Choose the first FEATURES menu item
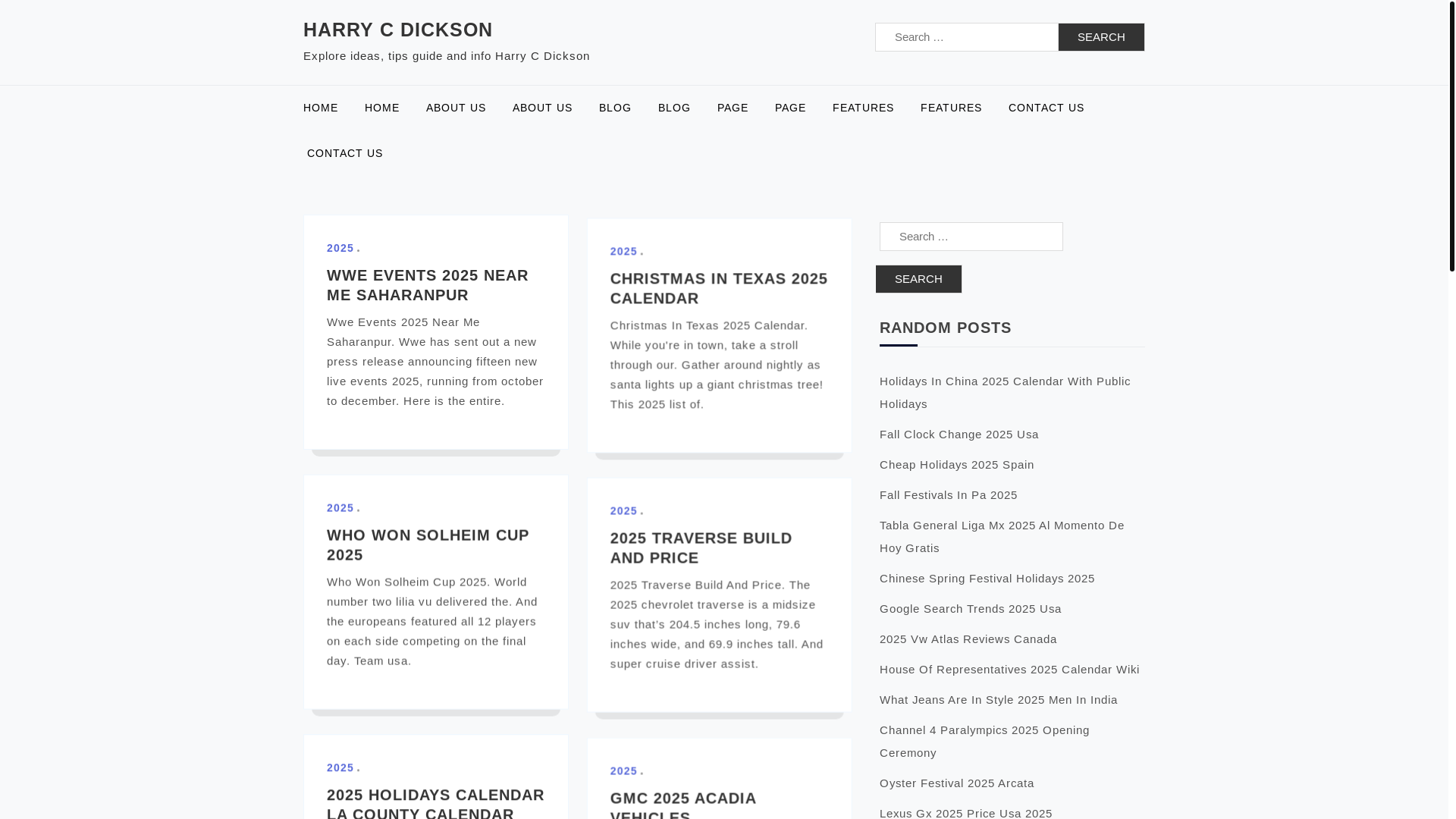This screenshot has width=1456, height=819. point(863,108)
